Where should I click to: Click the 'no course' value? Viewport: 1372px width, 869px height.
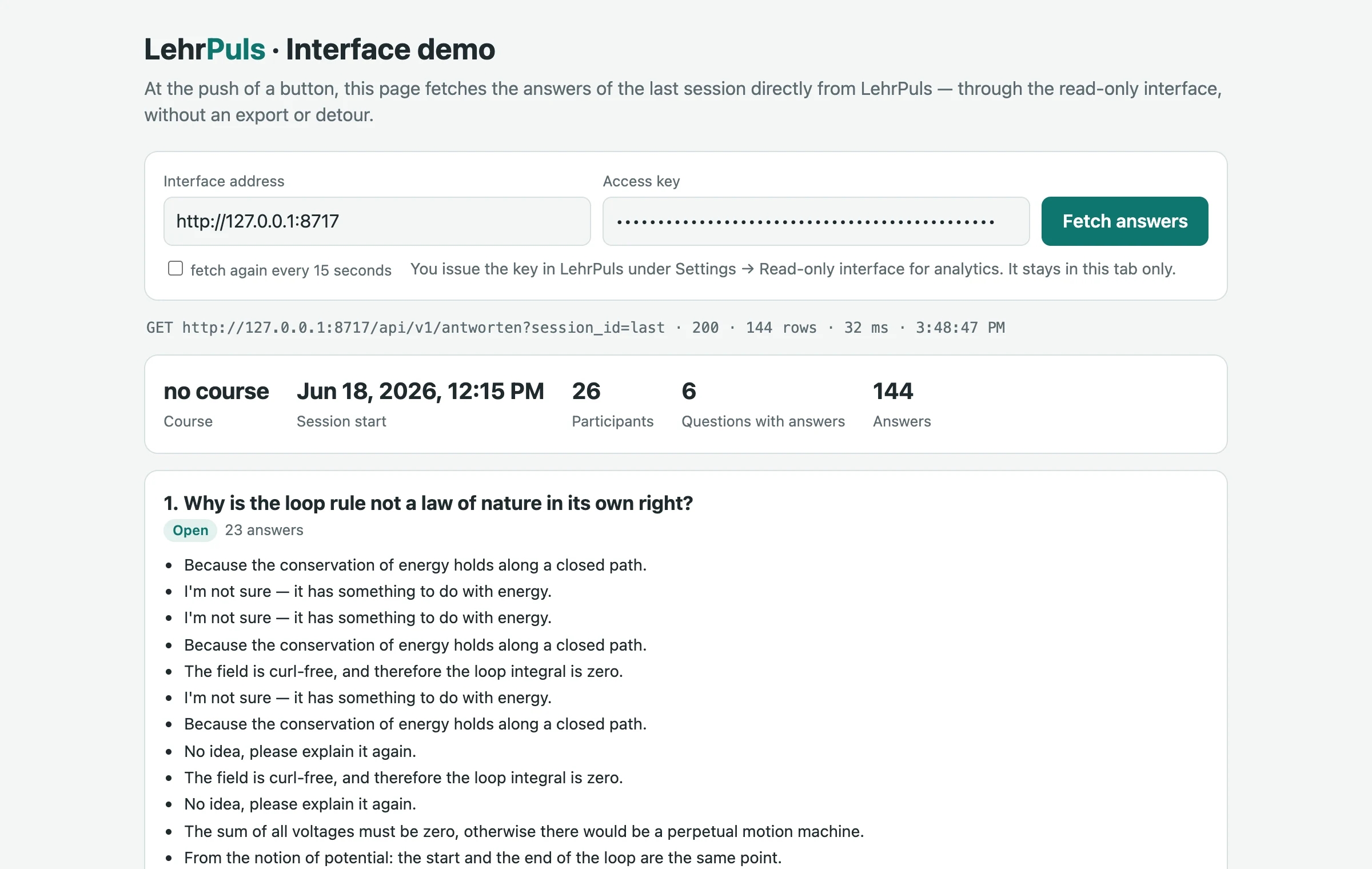pyautogui.click(x=216, y=392)
